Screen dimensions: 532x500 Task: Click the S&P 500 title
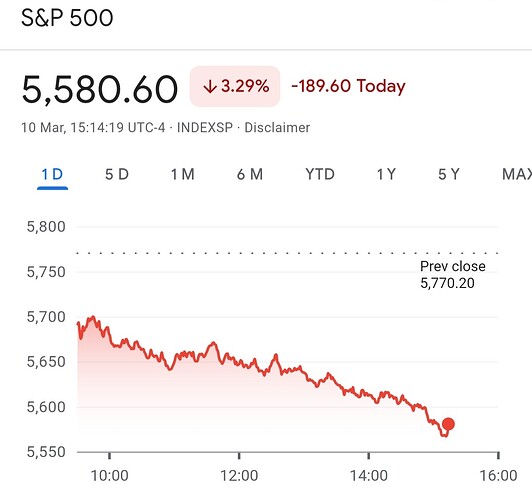point(67,18)
